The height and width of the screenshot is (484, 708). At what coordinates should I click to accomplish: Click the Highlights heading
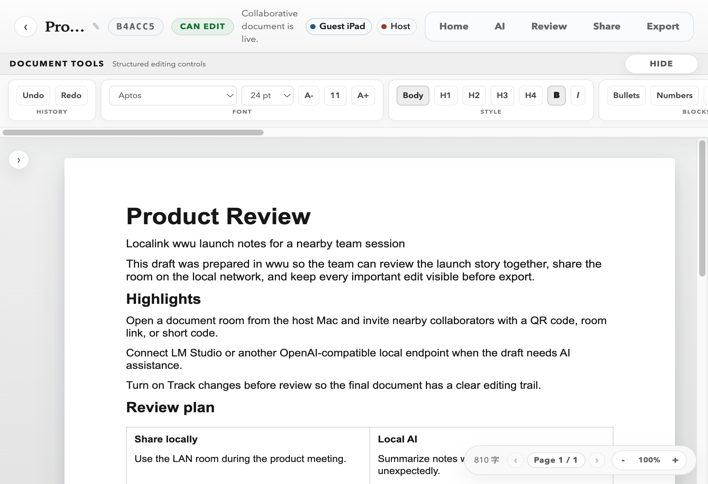point(163,299)
